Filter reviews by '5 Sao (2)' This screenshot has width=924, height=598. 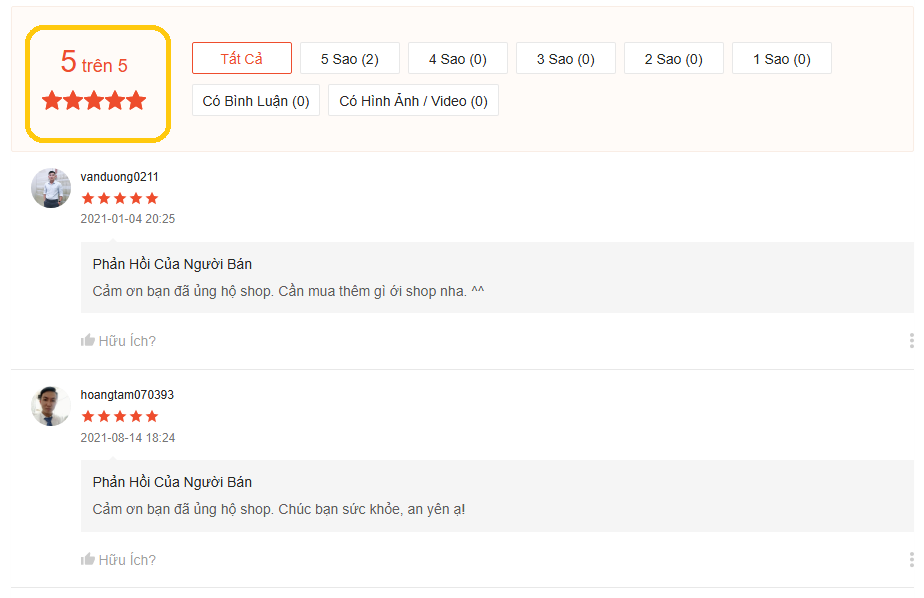[x=350, y=59]
